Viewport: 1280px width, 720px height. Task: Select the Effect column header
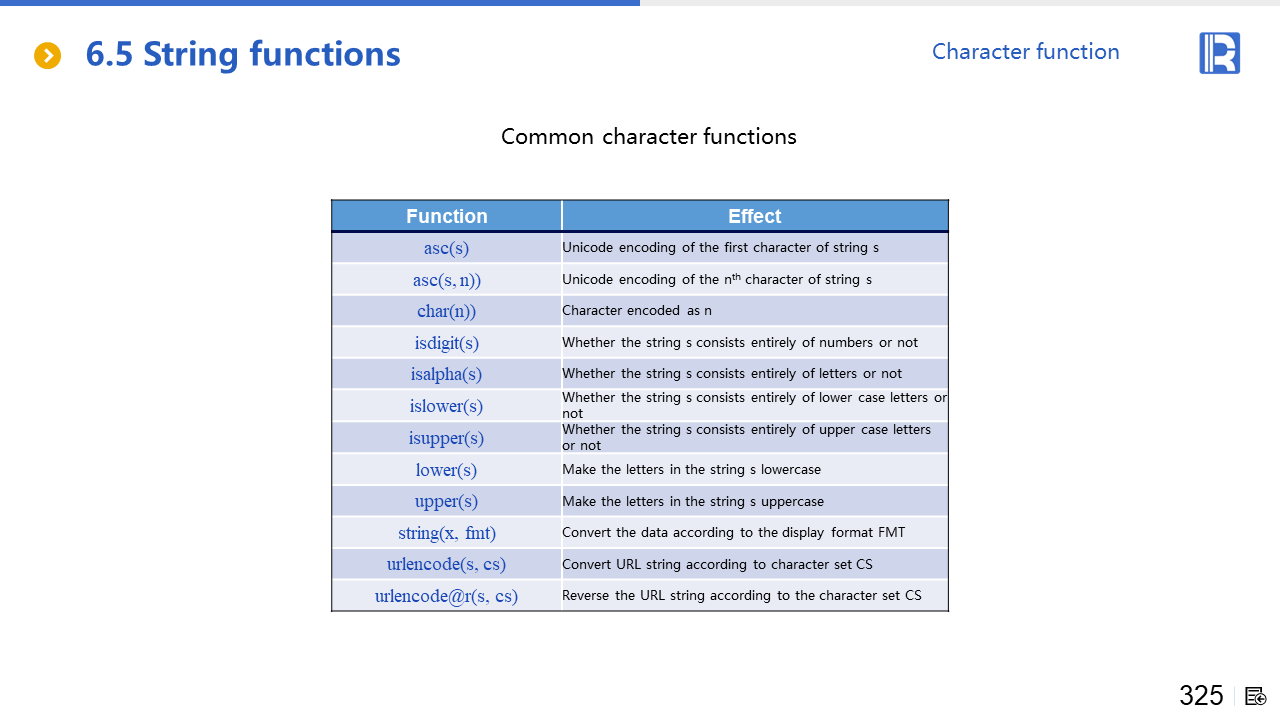(754, 216)
